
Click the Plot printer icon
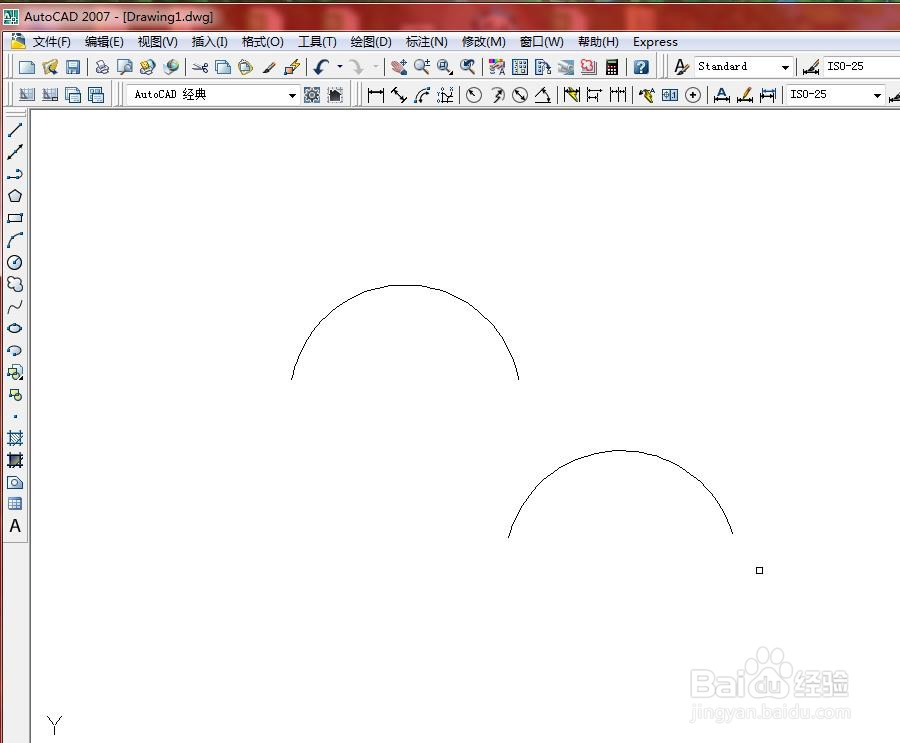click(x=102, y=67)
